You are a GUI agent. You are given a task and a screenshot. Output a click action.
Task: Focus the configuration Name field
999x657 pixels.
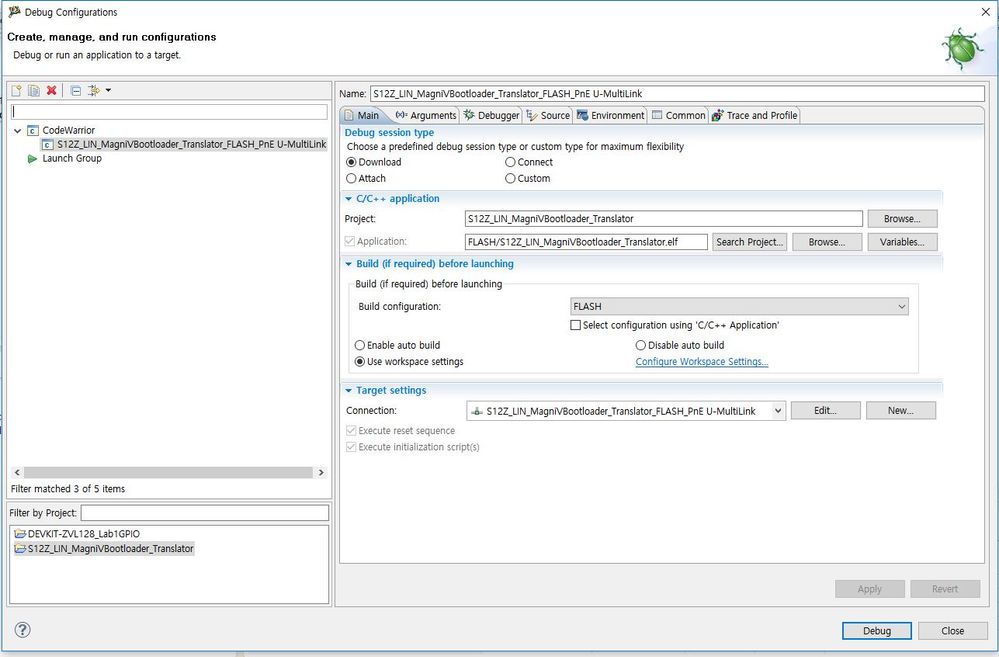click(677, 94)
